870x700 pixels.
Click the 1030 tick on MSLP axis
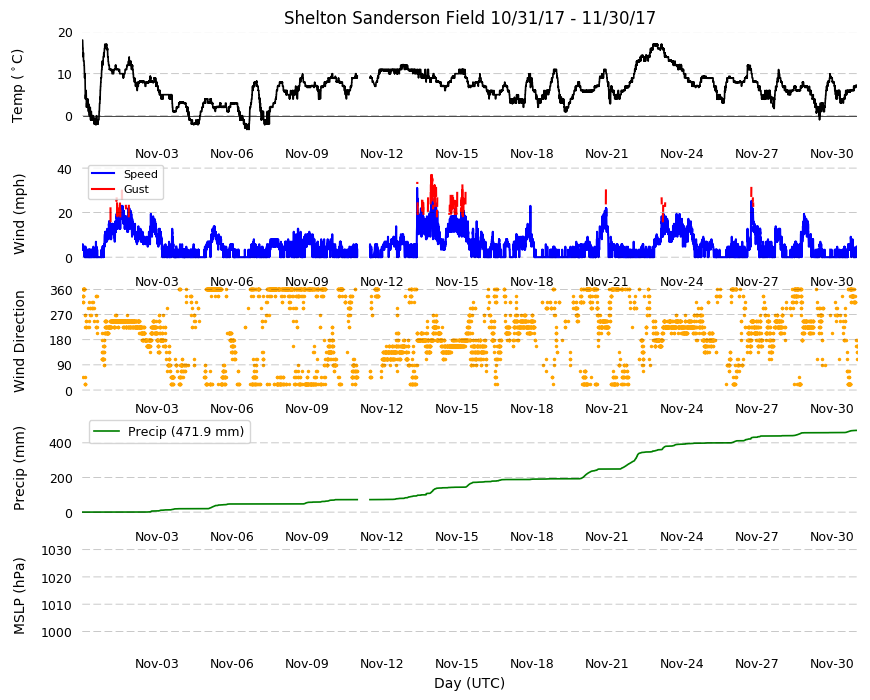[x=57, y=551]
